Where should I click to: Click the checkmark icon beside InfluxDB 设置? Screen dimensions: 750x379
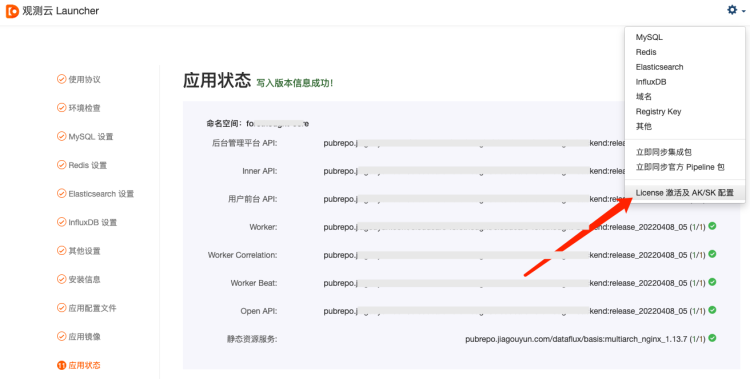tap(61, 222)
